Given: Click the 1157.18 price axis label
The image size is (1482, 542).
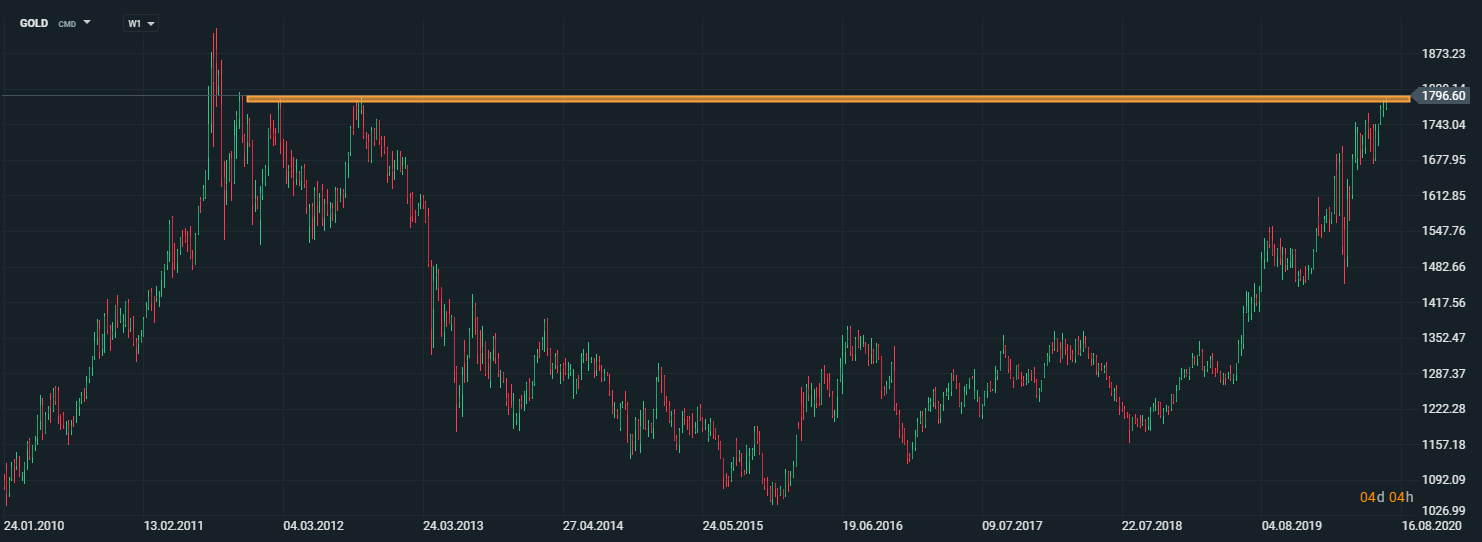Looking at the screenshot, I should point(1444,444).
